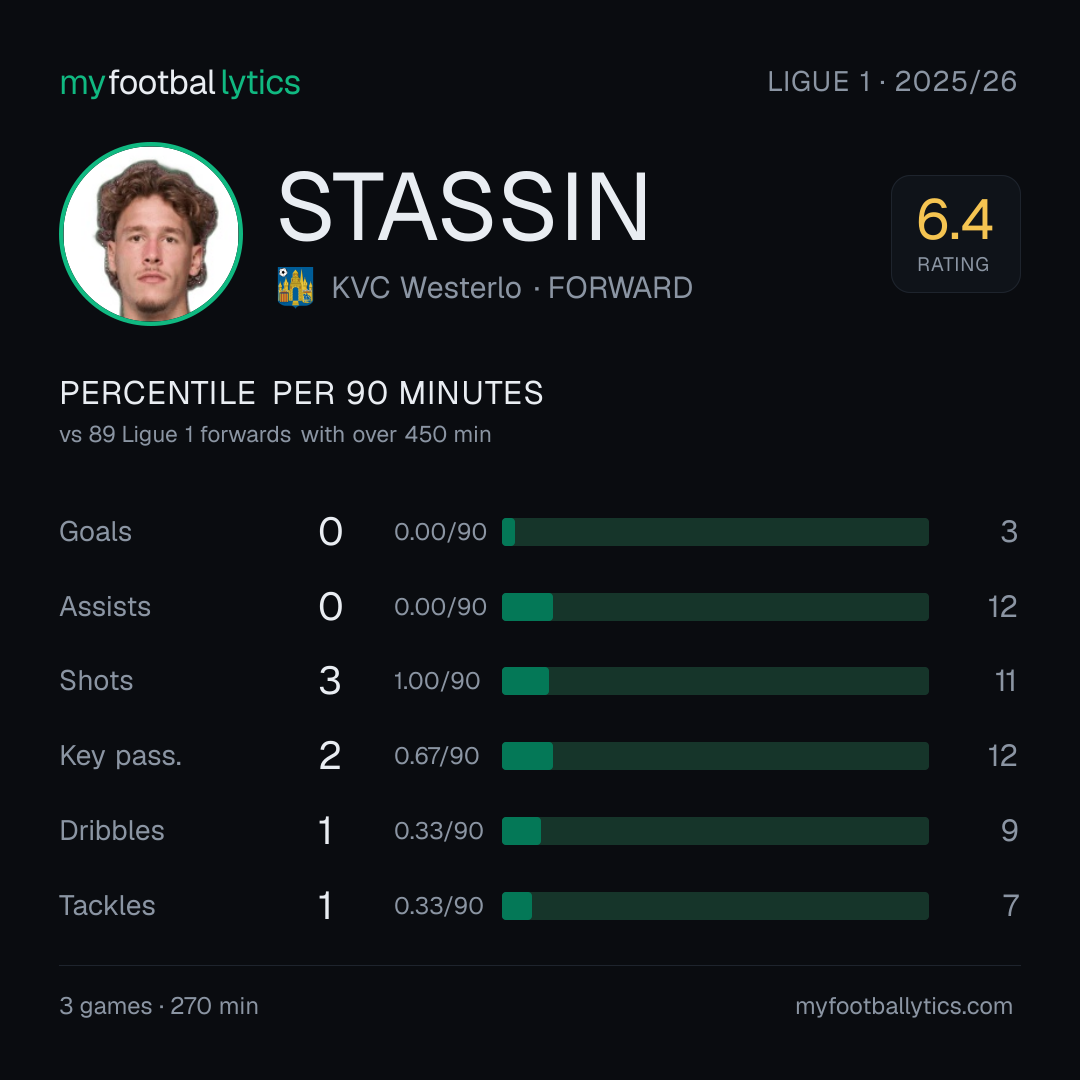The width and height of the screenshot is (1080, 1080).
Task: Click the Assists percentile bar
Action: (715, 607)
